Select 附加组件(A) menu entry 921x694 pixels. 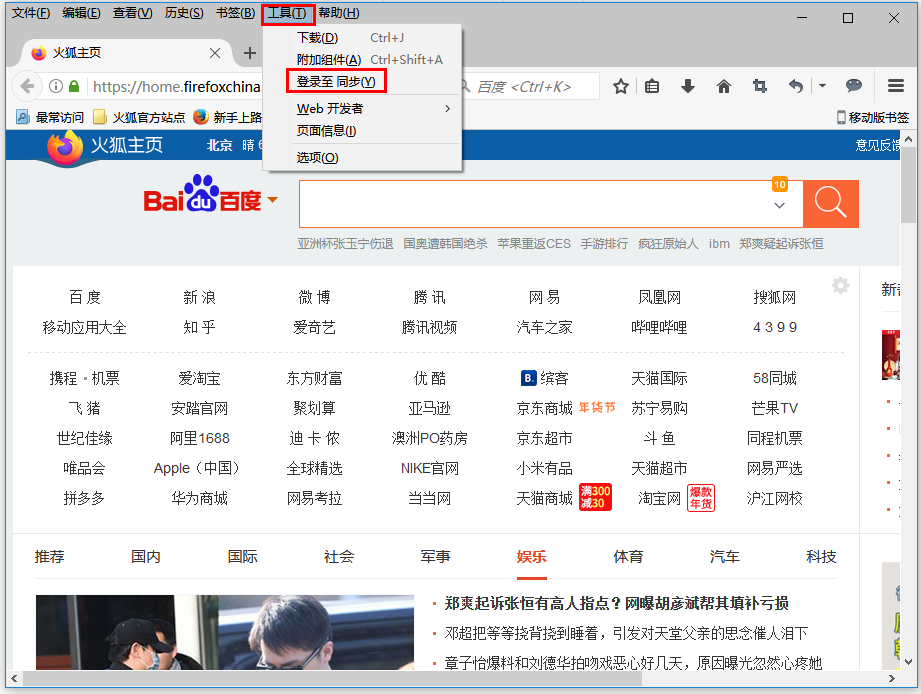click(362, 59)
